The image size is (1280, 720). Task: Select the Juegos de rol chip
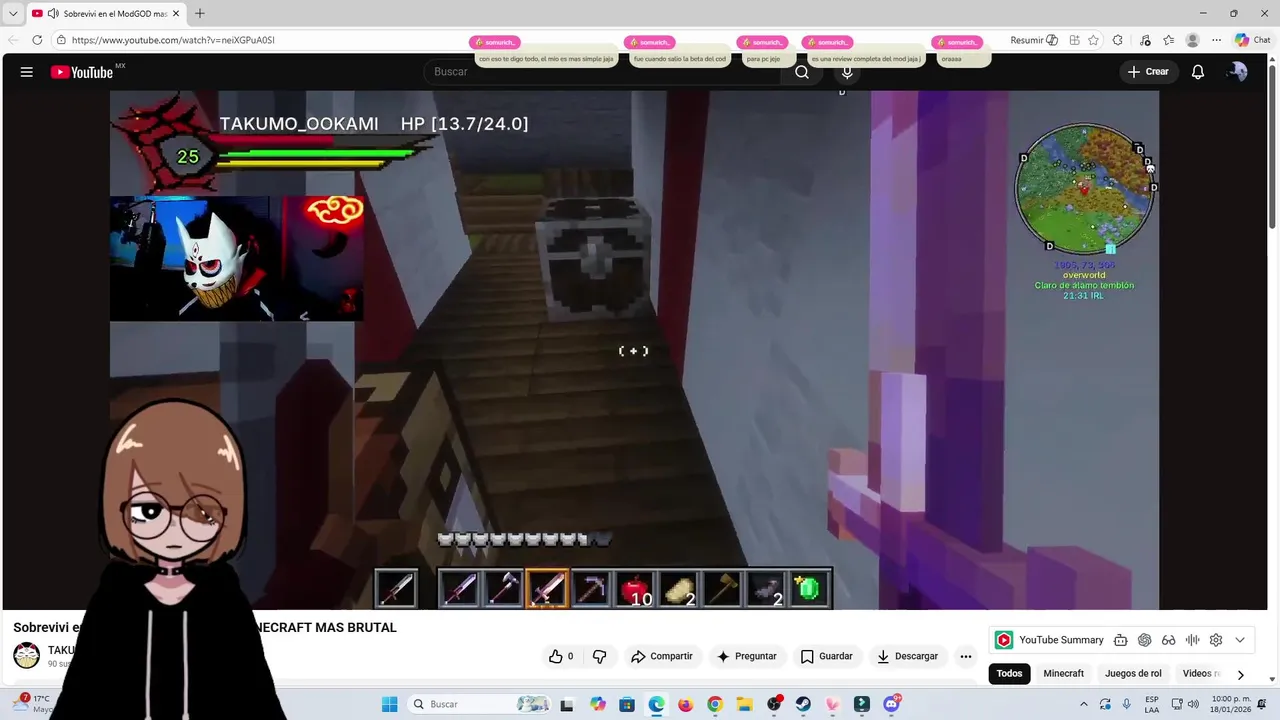1133,674
